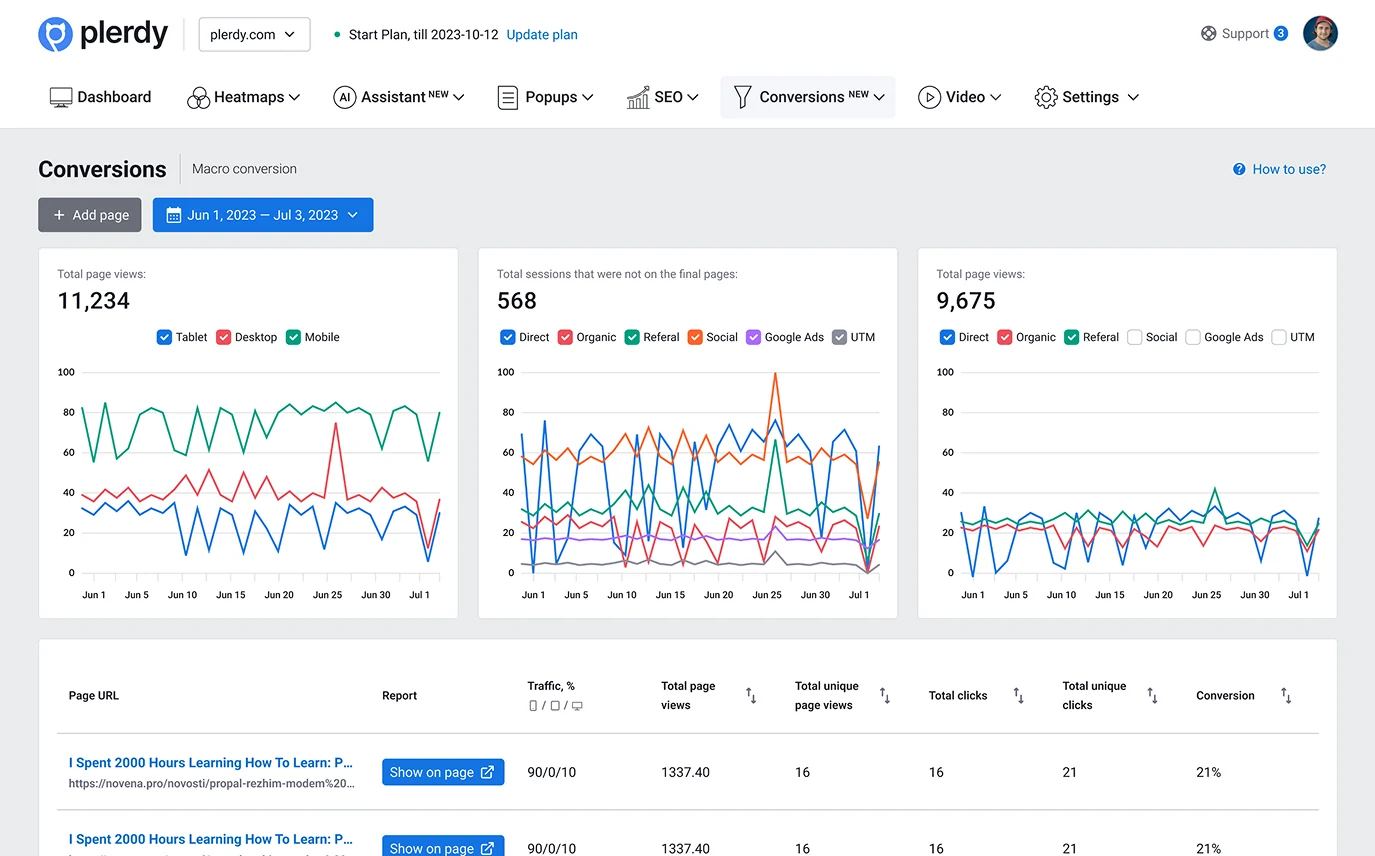Image resolution: width=1375 pixels, height=856 pixels.
Task: Open the Update plan link
Action: tap(542, 34)
